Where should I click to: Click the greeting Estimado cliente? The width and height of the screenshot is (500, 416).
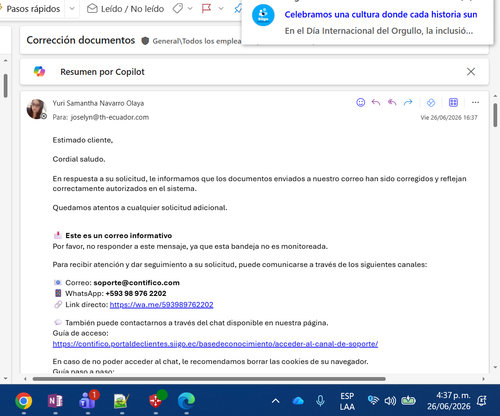tap(83, 140)
